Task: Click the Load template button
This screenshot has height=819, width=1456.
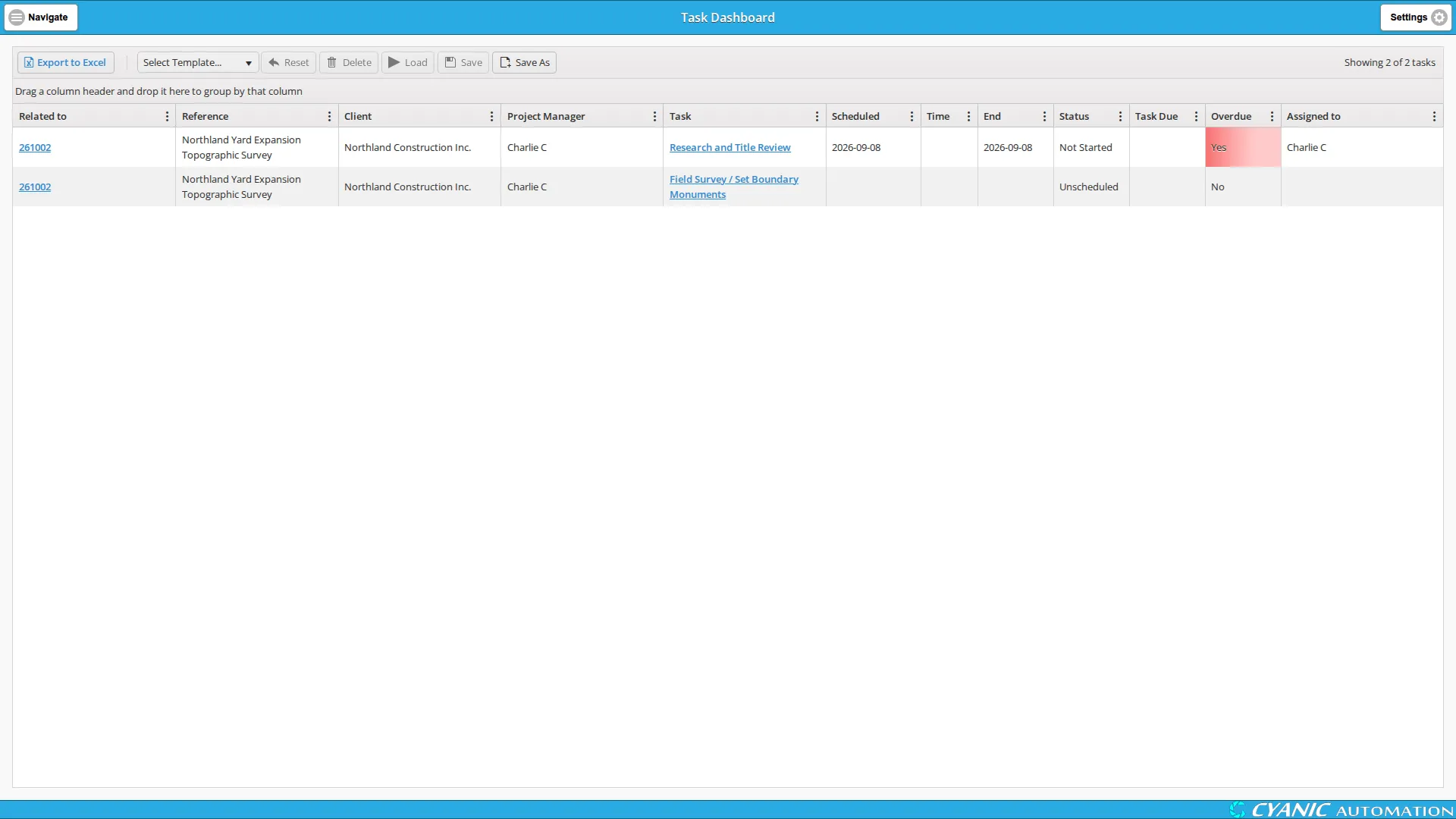Action: click(x=408, y=62)
